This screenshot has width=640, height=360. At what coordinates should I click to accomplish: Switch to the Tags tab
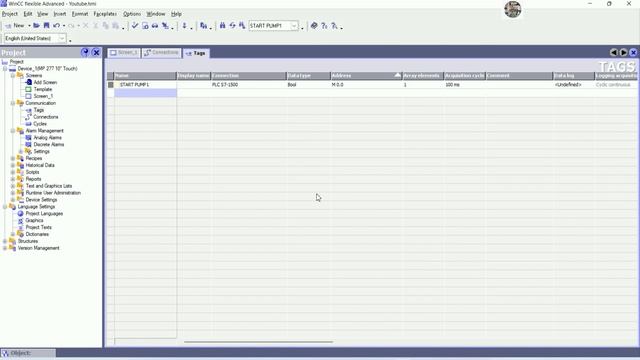coord(196,53)
